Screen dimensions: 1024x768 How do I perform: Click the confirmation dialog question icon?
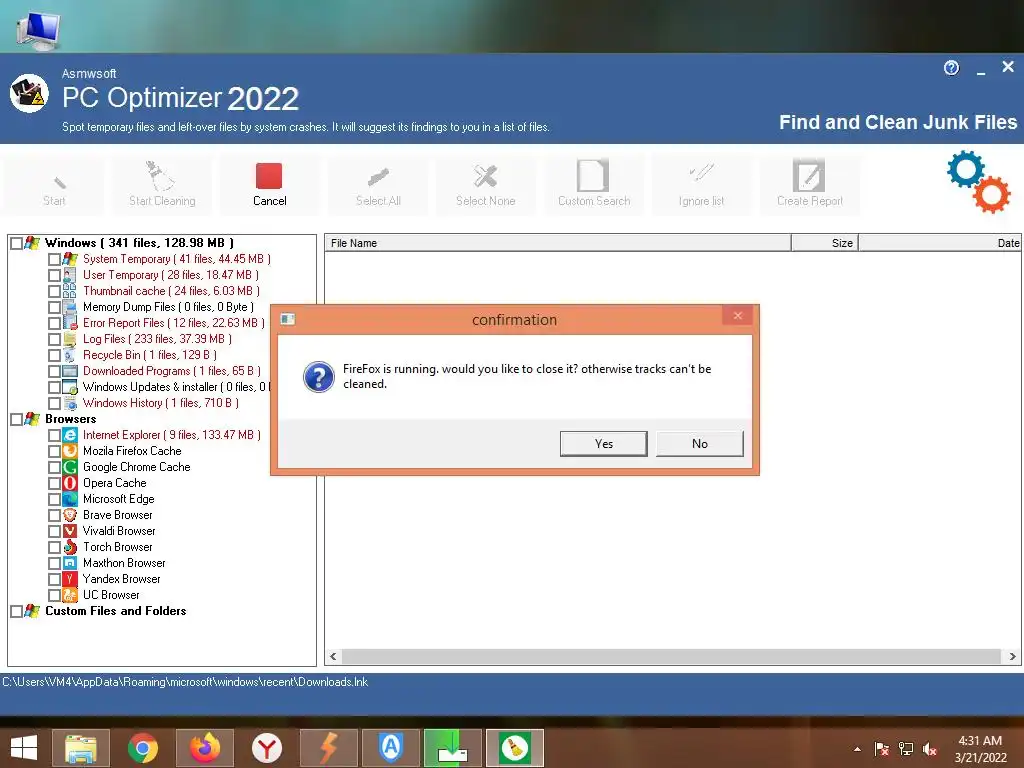[319, 377]
